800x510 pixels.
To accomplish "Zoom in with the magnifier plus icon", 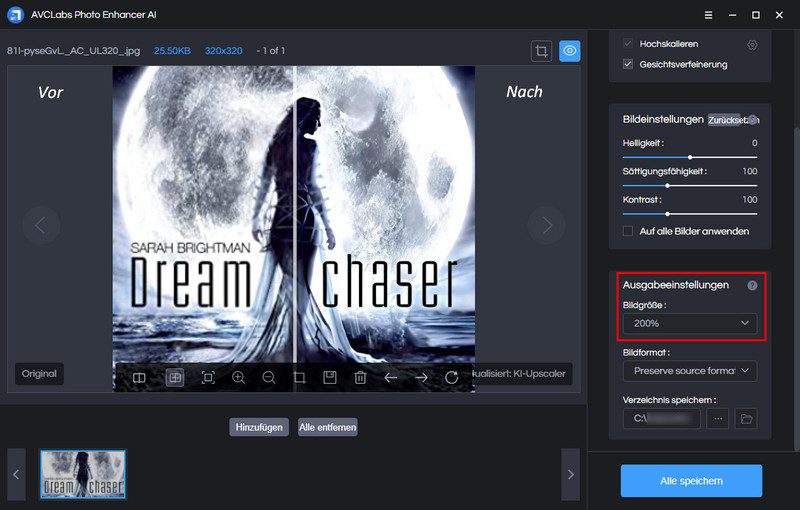I will coord(238,378).
